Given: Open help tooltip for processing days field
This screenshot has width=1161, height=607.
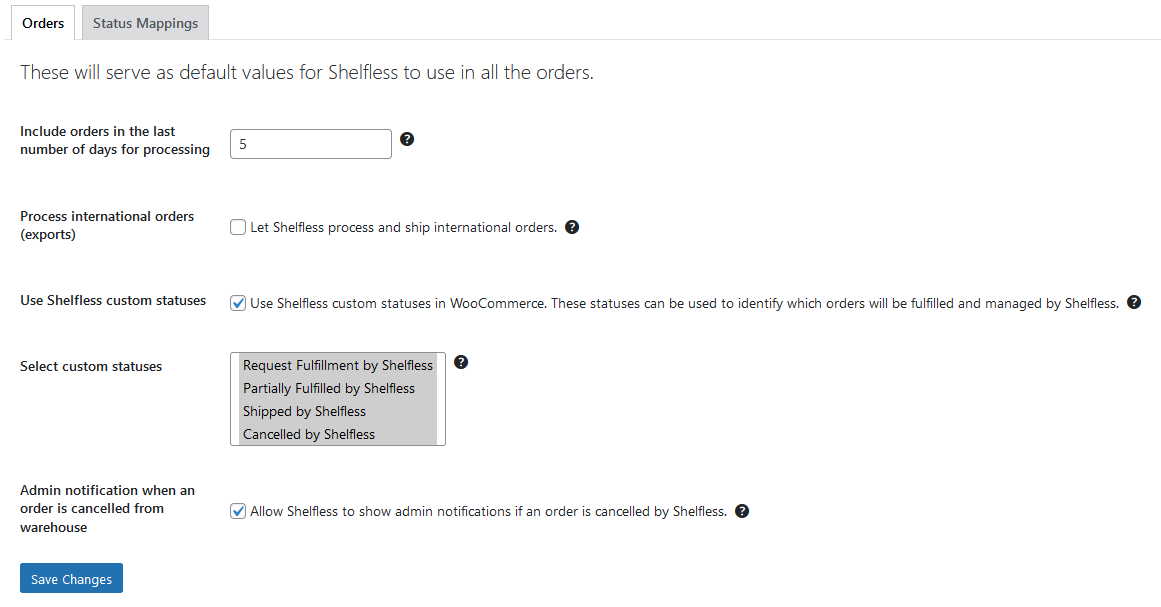Looking at the screenshot, I should (406, 139).
